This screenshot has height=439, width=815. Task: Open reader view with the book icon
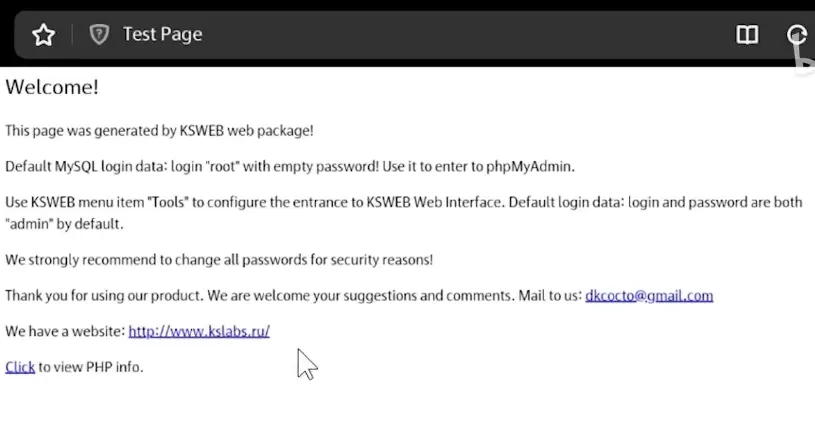(747, 35)
